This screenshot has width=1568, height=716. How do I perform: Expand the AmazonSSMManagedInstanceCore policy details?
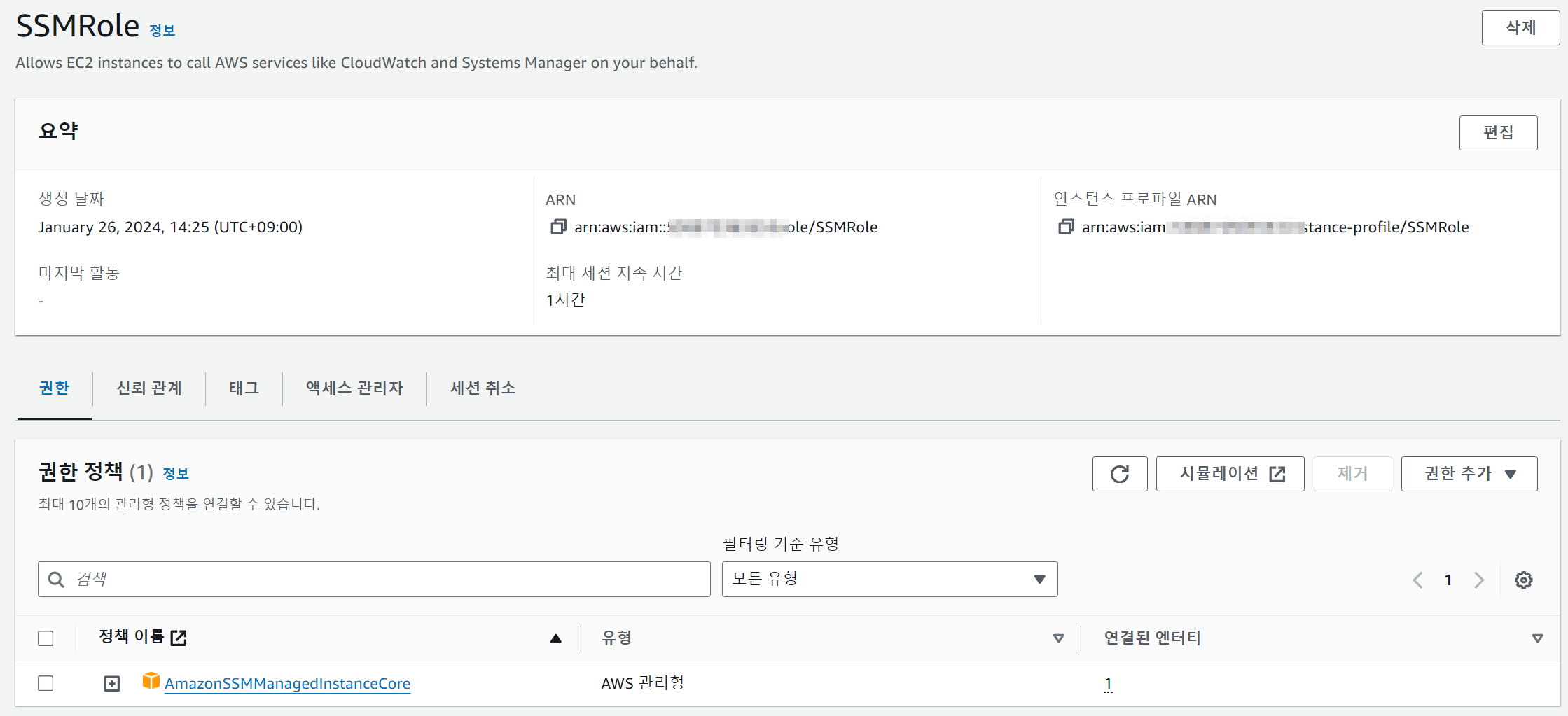tap(112, 683)
